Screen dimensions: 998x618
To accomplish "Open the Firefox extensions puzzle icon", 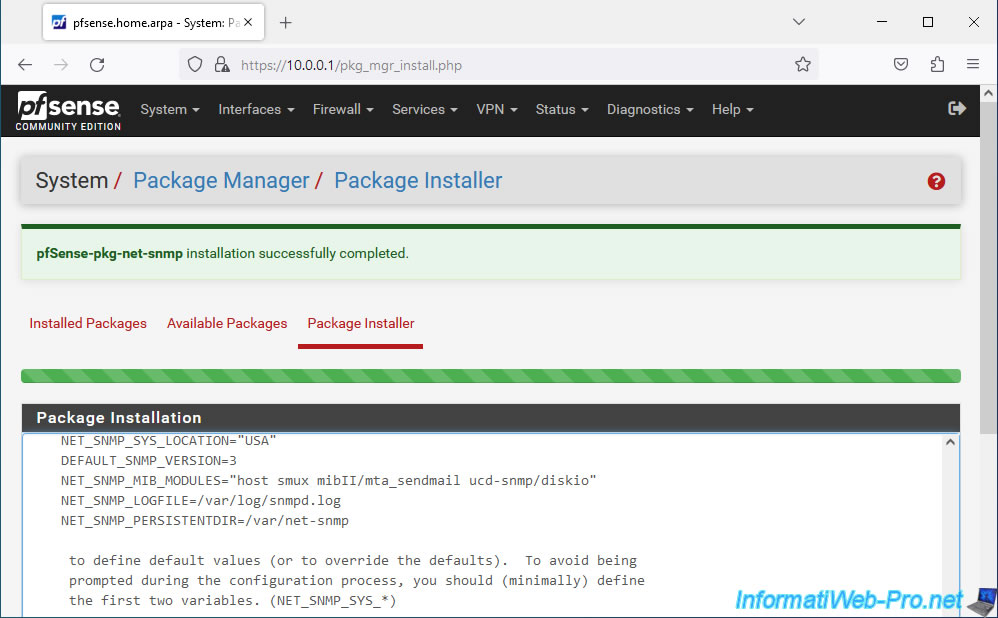I will point(937,64).
